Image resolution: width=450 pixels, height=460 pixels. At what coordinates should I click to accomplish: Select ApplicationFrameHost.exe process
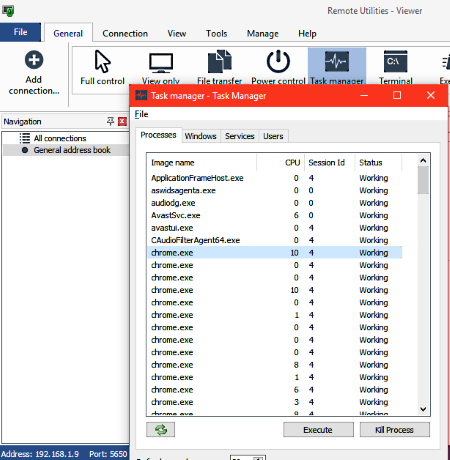[274, 178]
